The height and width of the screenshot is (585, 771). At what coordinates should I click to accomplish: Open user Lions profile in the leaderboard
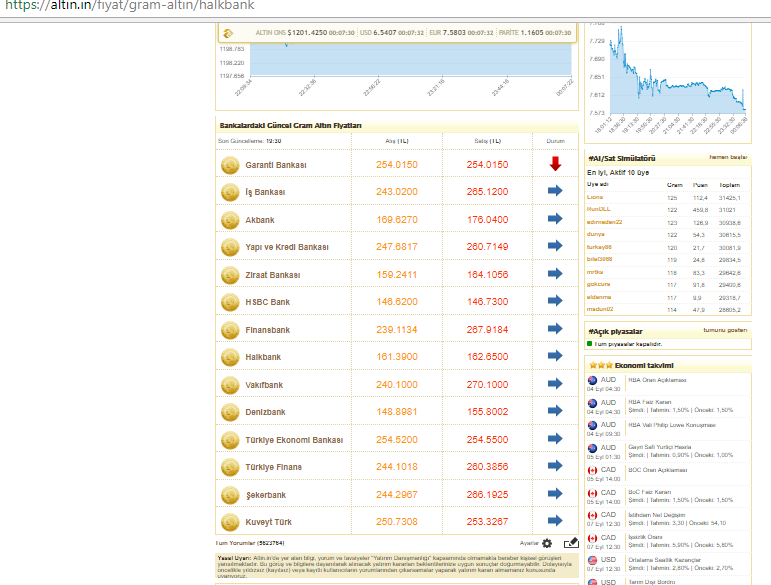click(594, 197)
